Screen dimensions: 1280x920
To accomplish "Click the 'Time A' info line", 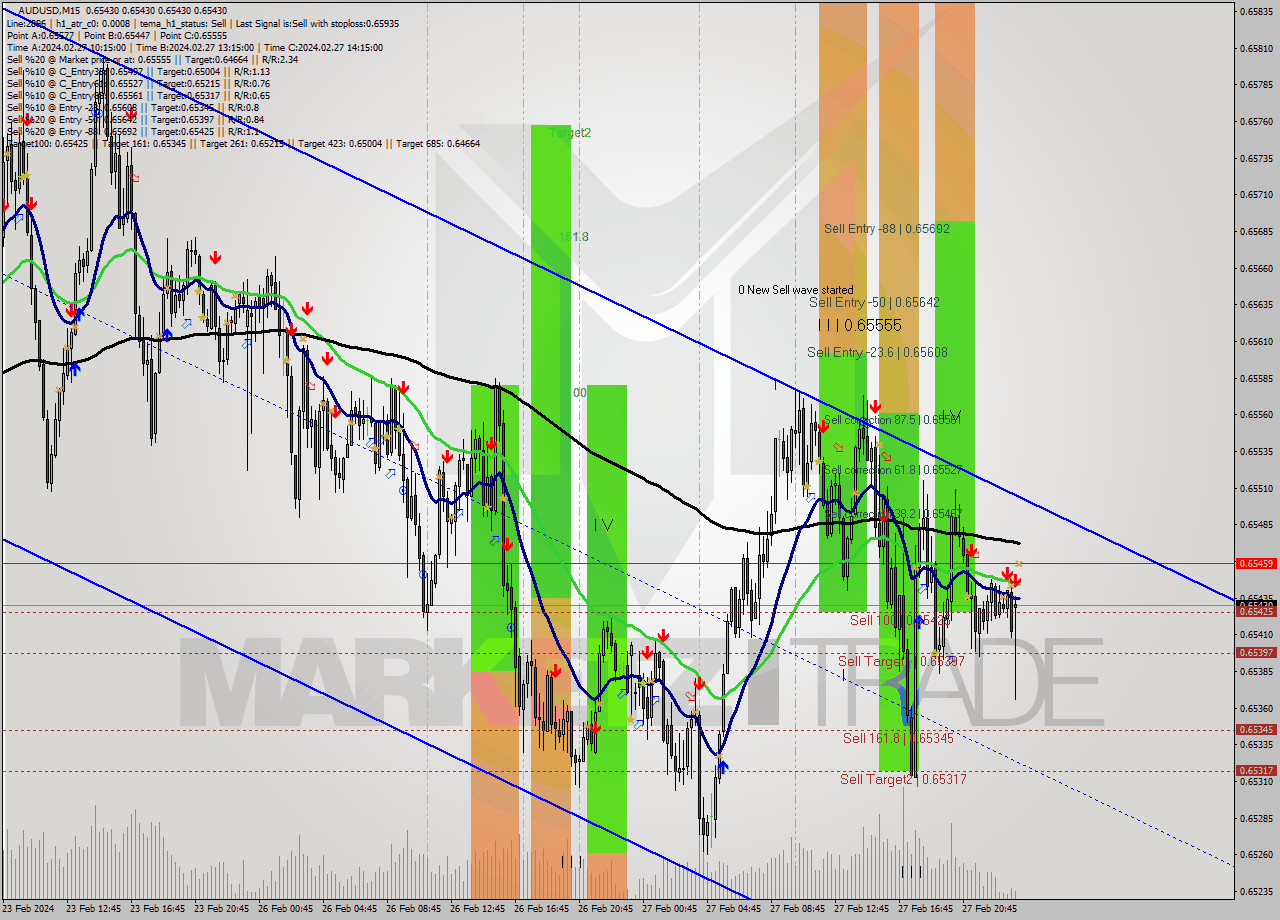I will click(x=195, y=47).
